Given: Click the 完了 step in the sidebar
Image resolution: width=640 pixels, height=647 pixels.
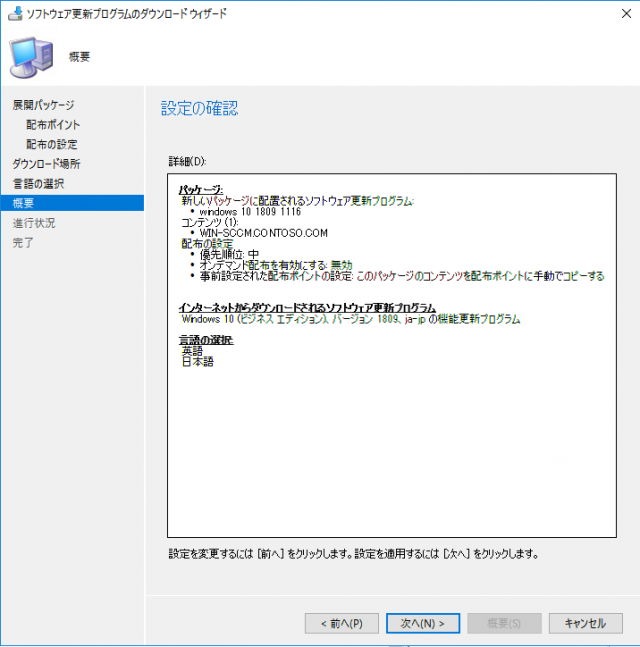Looking at the screenshot, I should point(23,242).
